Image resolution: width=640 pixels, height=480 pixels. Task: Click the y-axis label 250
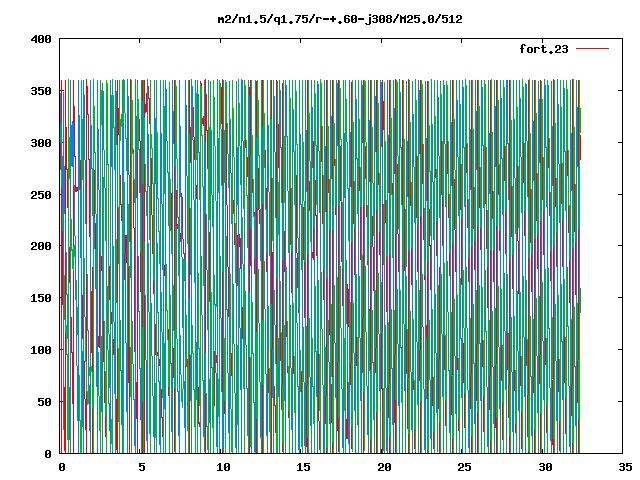pyautogui.click(x=41, y=195)
